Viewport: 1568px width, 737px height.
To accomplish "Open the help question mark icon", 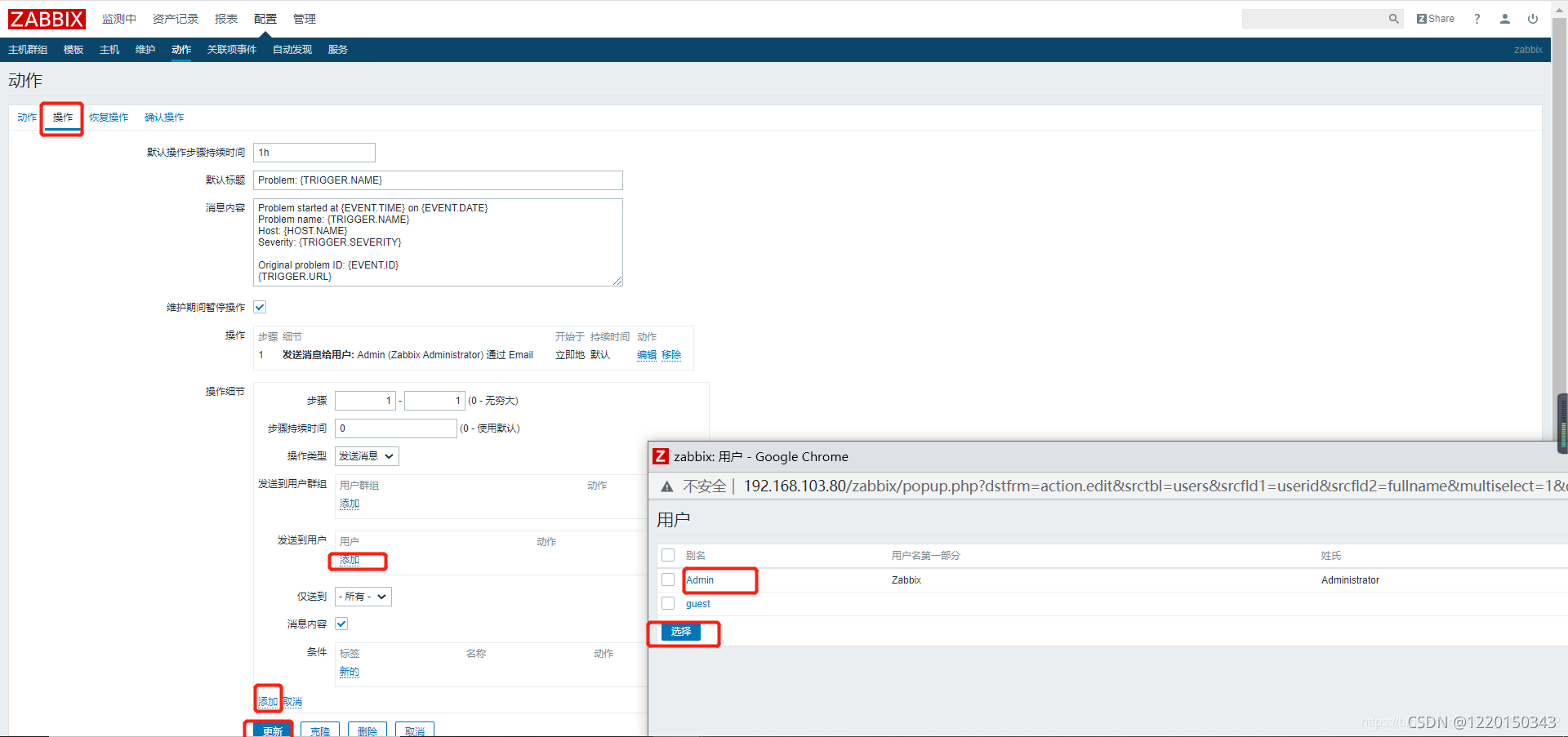I will pyautogui.click(x=1477, y=19).
